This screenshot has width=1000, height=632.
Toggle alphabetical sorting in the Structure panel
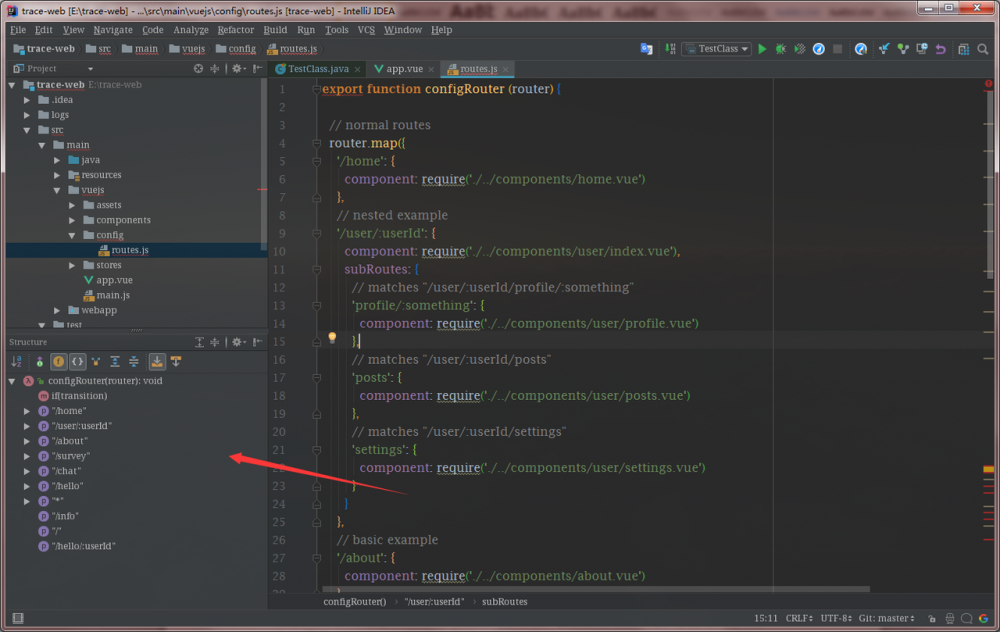(x=17, y=361)
